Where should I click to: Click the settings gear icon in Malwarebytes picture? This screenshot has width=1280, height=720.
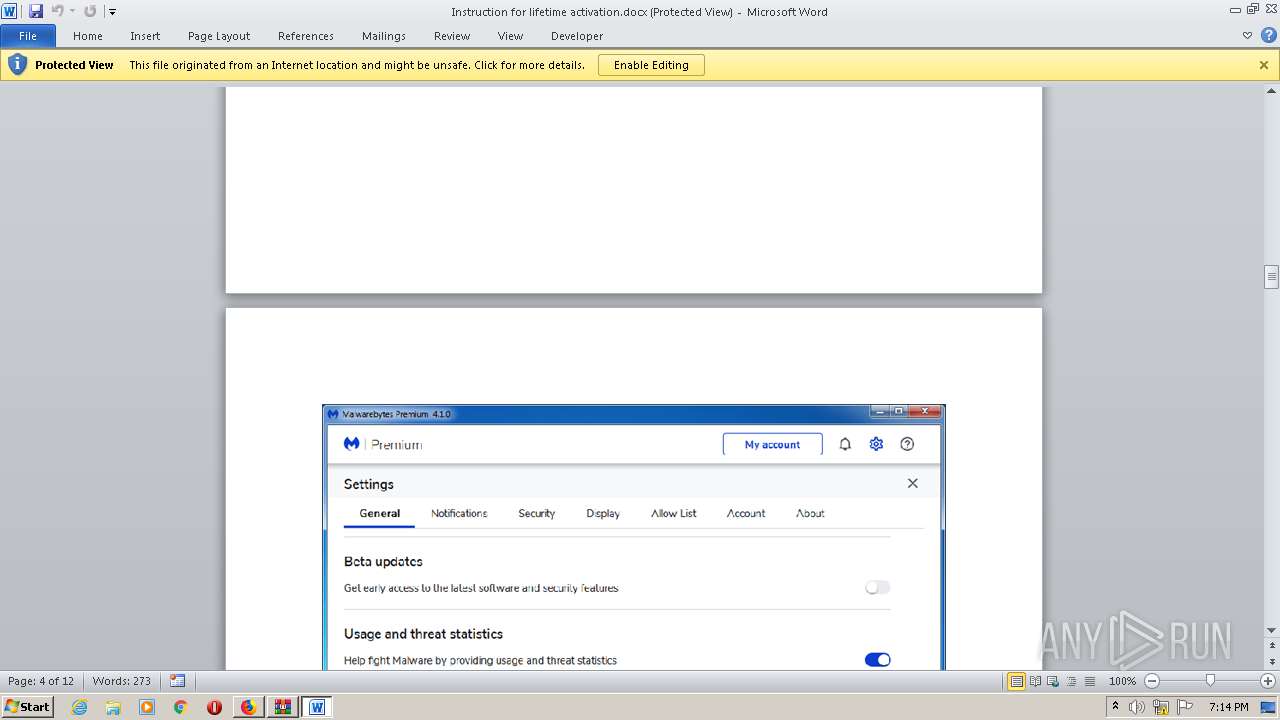(876, 444)
